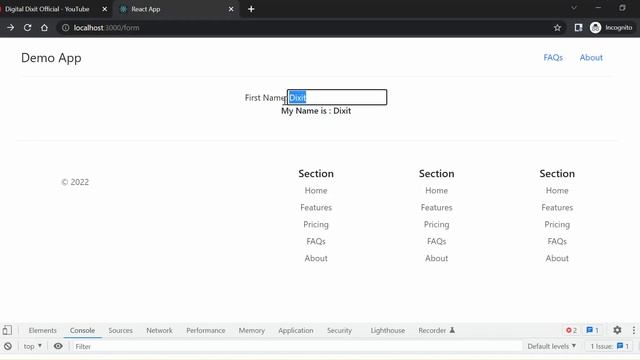Viewport: 640px width, 360px height.
Task: Reload the localhost page
Action: point(27,28)
